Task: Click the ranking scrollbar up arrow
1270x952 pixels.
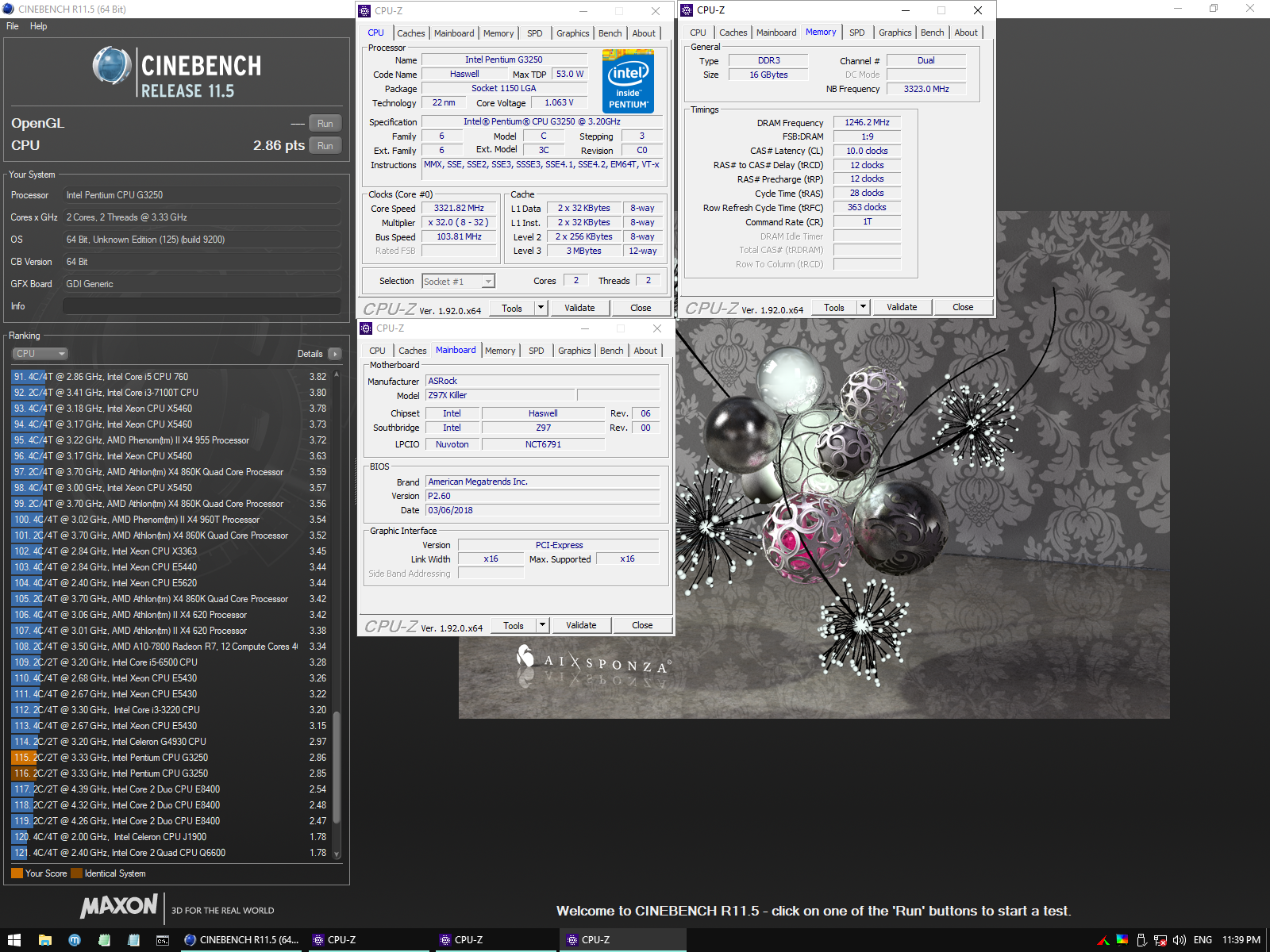Action: (x=337, y=374)
